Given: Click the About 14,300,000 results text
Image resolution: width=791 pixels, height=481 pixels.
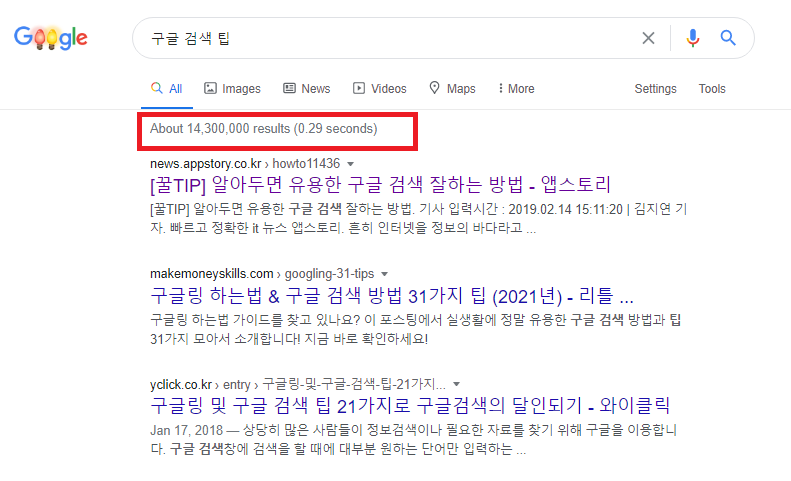Looking at the screenshot, I should coord(263,129).
